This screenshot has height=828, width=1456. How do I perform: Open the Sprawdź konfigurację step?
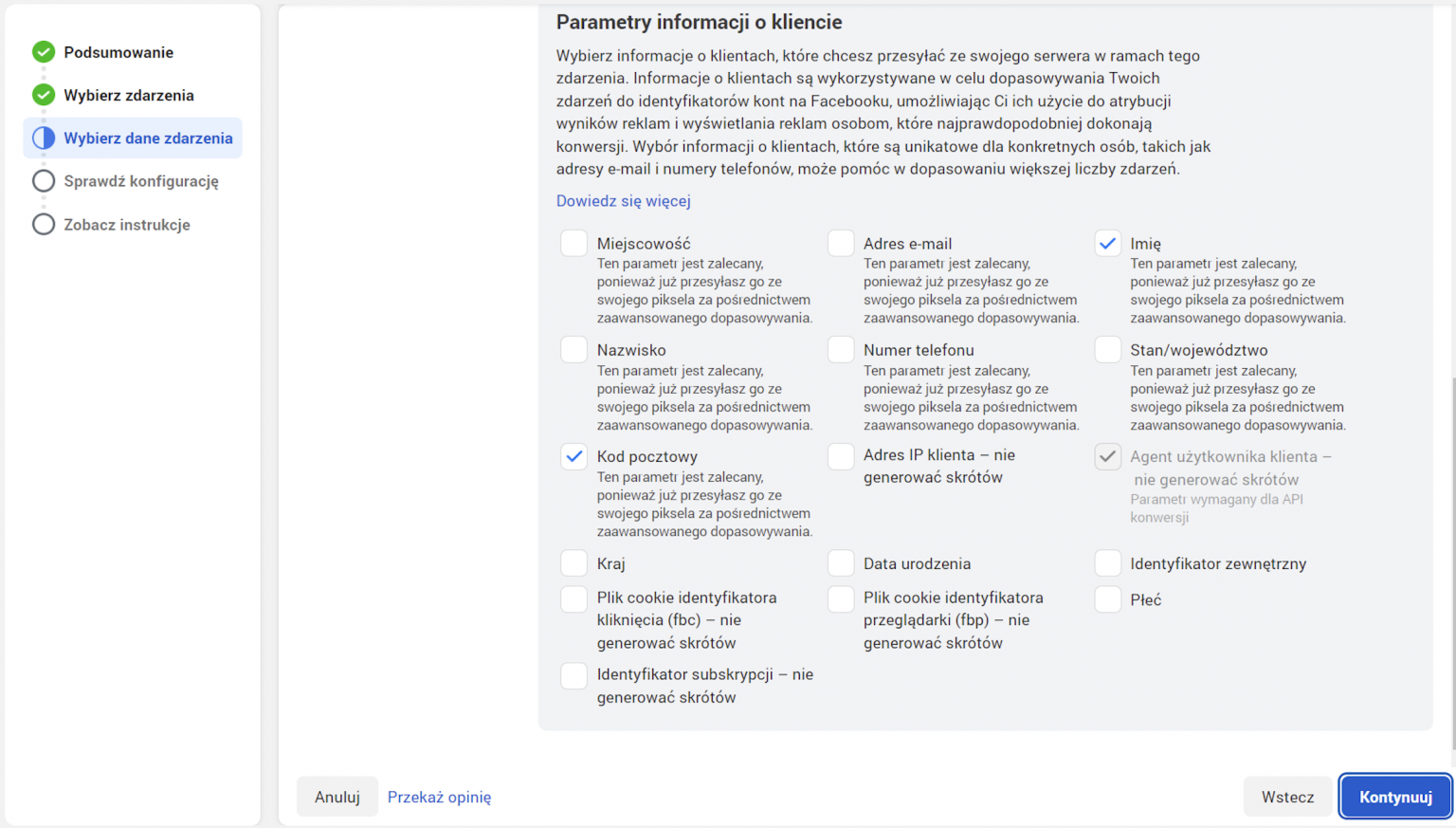coord(141,181)
